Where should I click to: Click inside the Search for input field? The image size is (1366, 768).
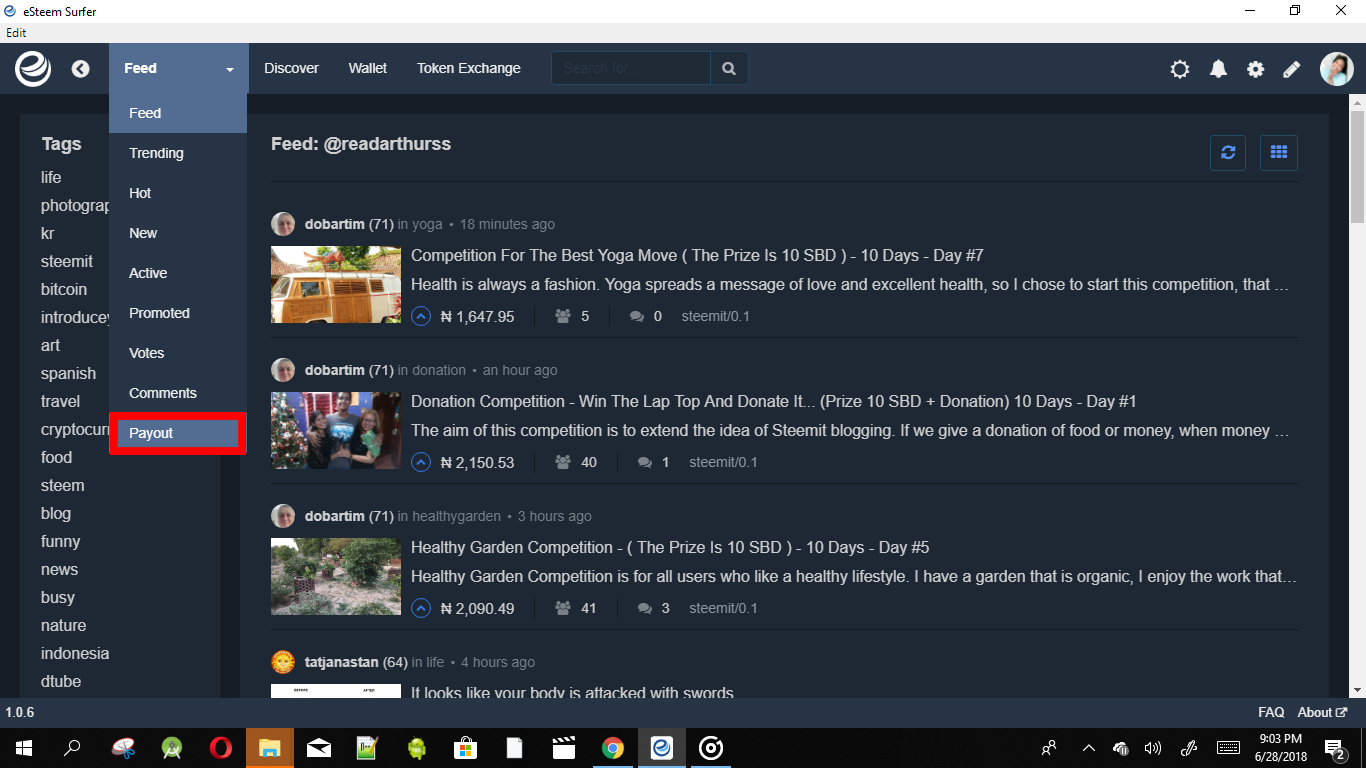pos(630,67)
